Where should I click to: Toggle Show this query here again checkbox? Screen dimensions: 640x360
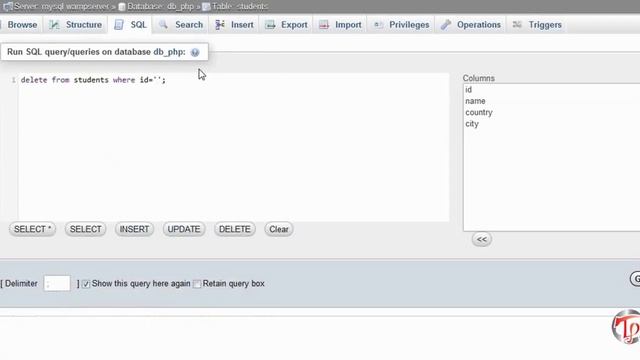86,284
